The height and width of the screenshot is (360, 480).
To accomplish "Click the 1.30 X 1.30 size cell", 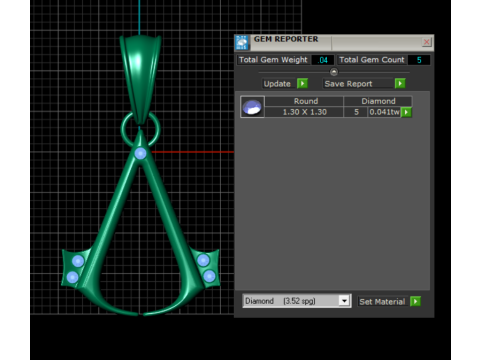I will point(305,112).
